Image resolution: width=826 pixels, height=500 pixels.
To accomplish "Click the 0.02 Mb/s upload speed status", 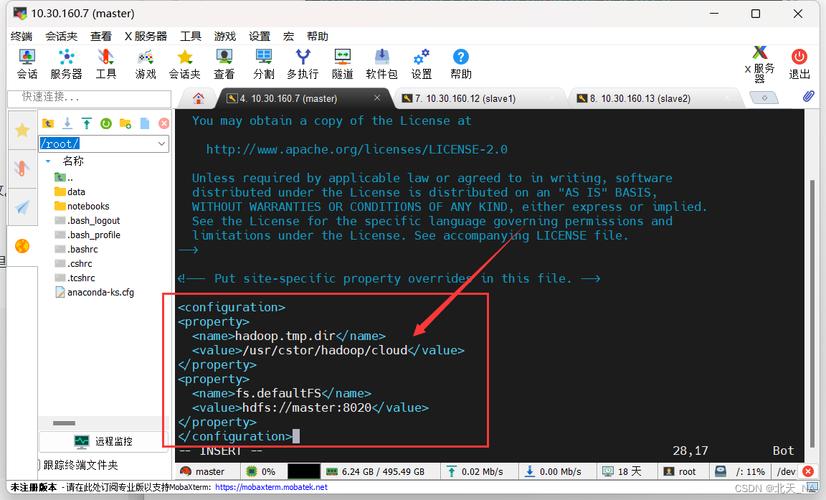I will tap(475, 472).
